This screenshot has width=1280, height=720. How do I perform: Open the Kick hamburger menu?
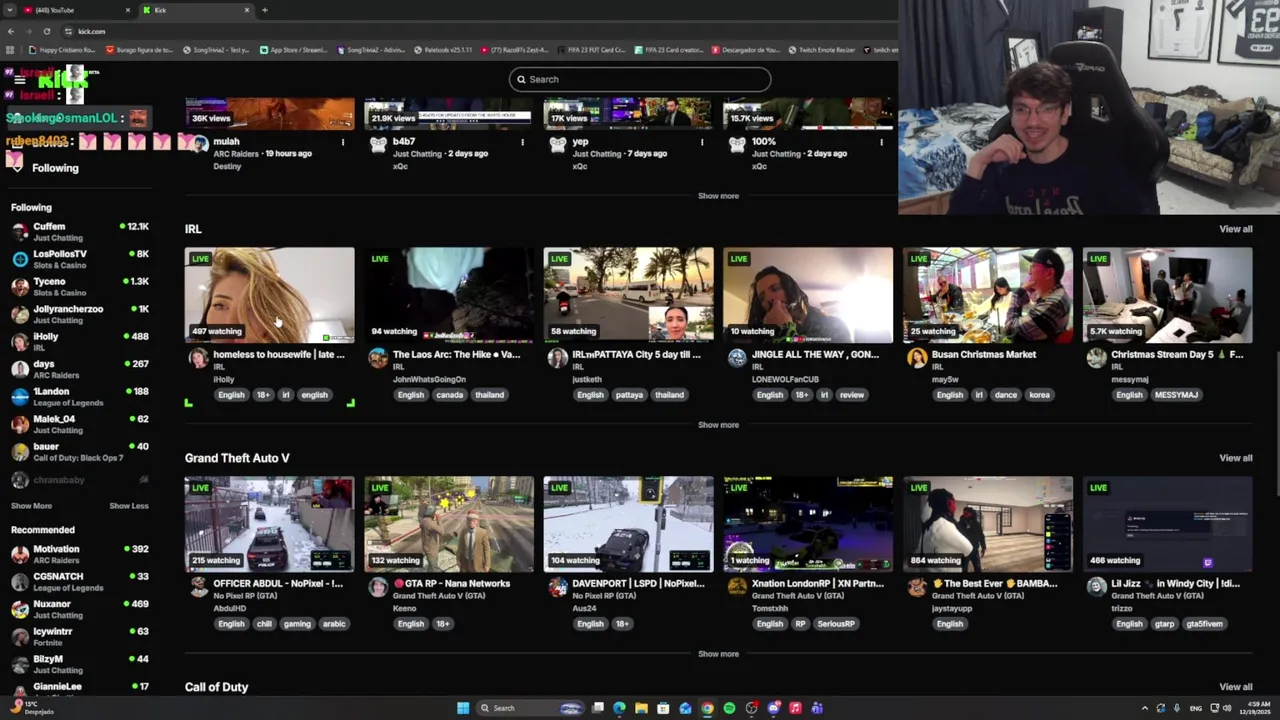pos(19,79)
